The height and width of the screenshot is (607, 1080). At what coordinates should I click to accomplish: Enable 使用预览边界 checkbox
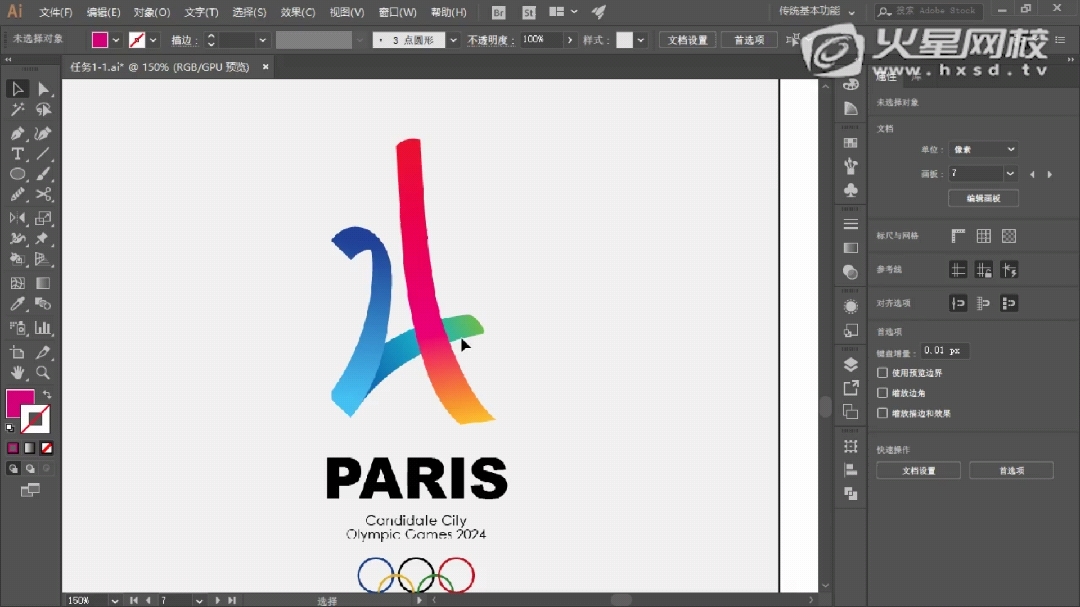[x=882, y=373]
